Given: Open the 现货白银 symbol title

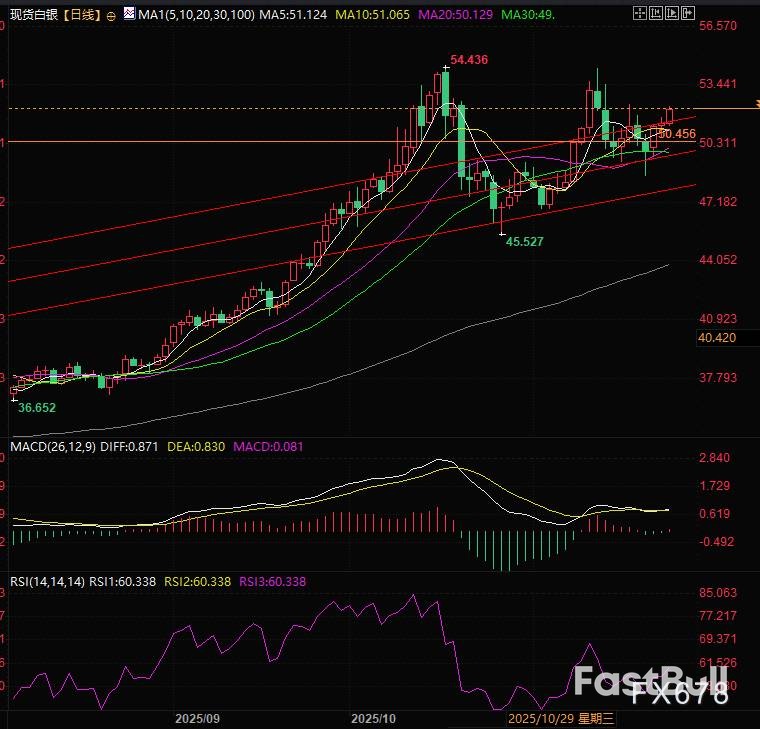Looking at the screenshot, I should click(35, 16).
